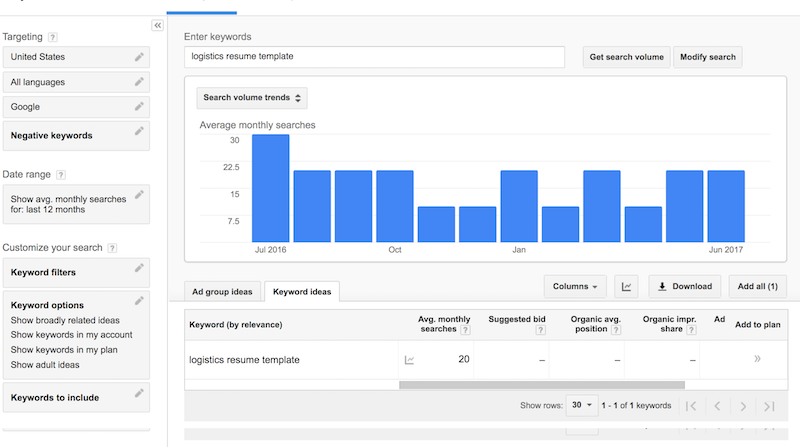Image resolution: width=800 pixels, height=447 pixels.
Task: Edit Keywords to include pencil icon
Action: [139, 393]
